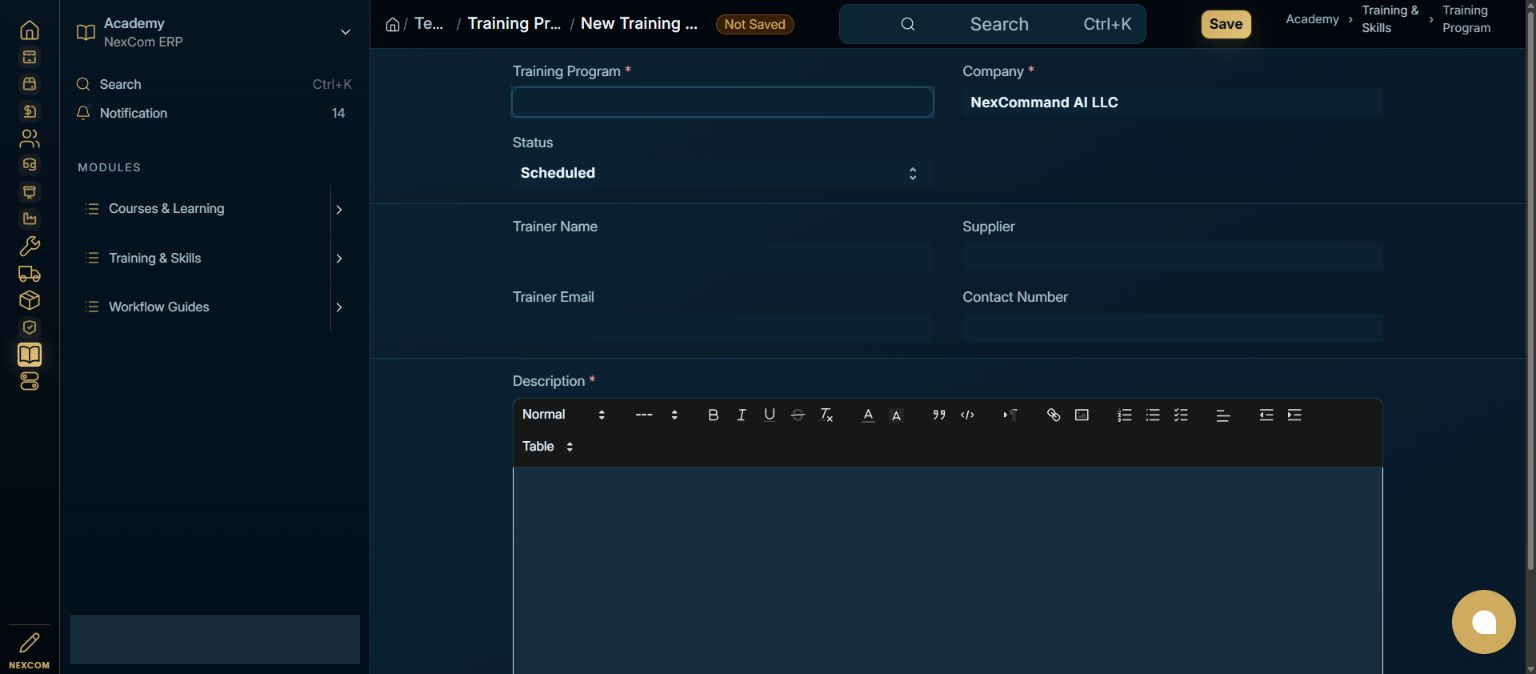Click Academy breadcrumb at top right
The image size is (1536, 674).
(x=1312, y=19)
